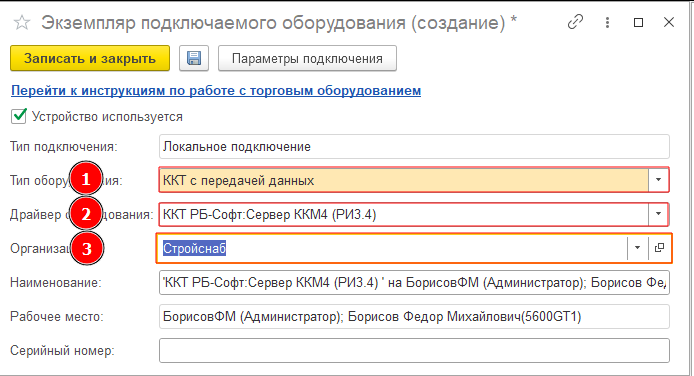Expand the Тип оборудования dropdown list

659,180
